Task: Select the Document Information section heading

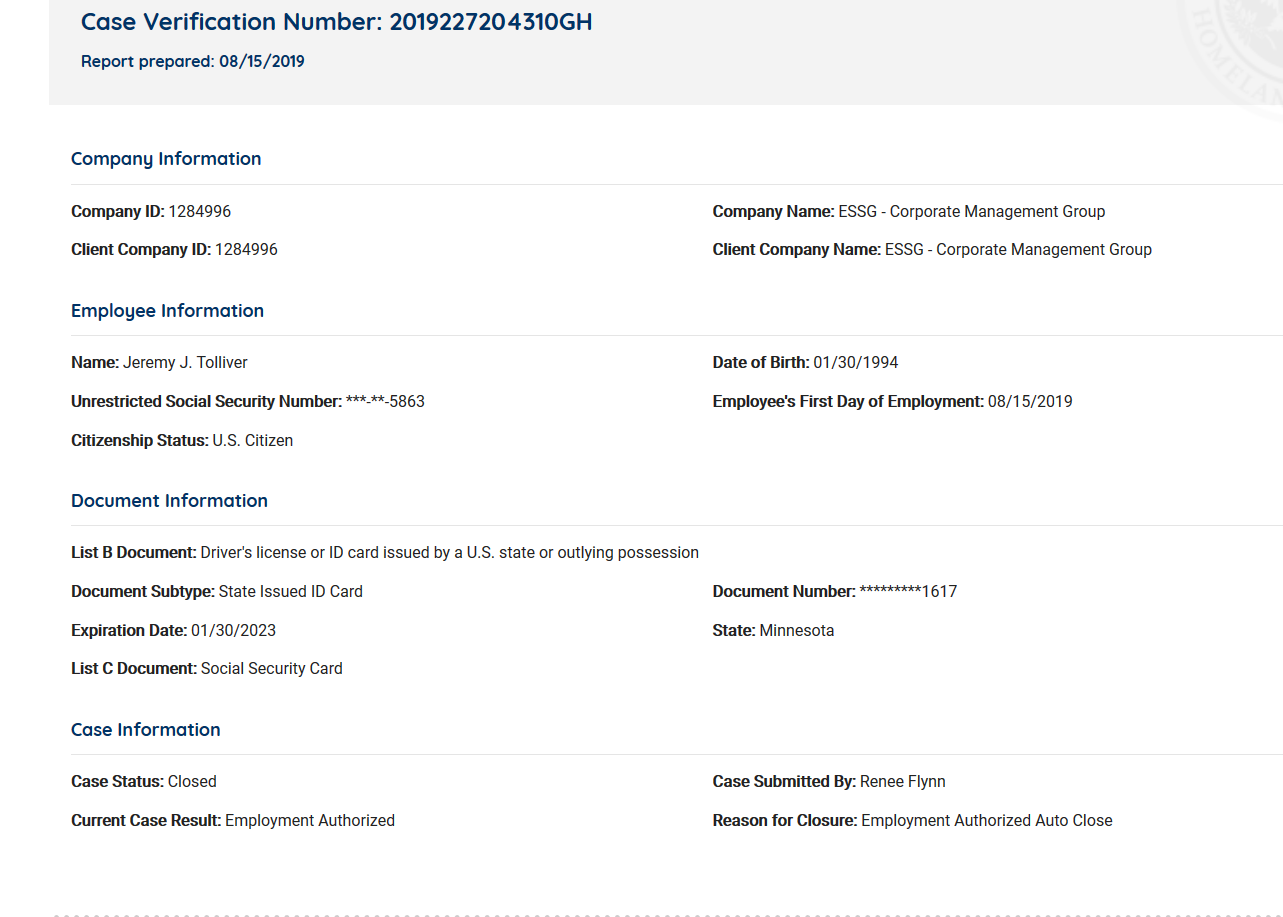Action: (169, 501)
